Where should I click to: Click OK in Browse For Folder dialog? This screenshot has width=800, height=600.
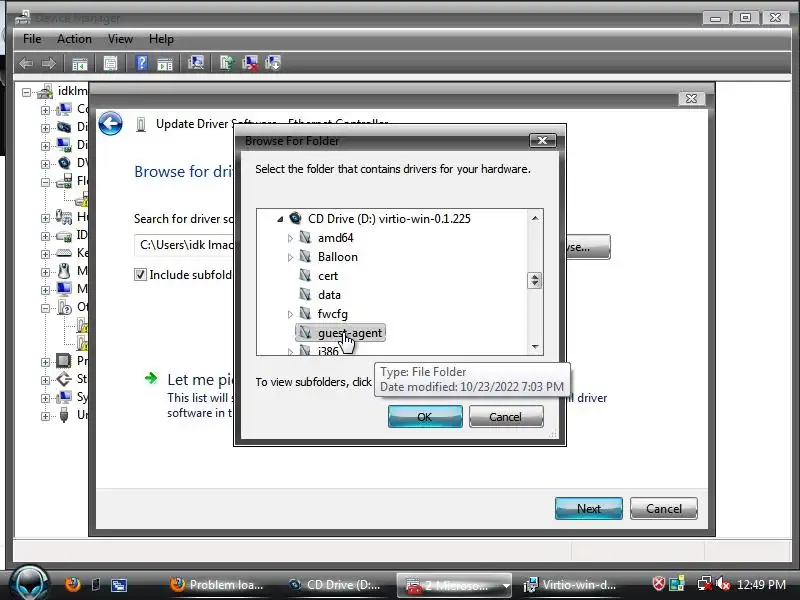click(x=425, y=417)
